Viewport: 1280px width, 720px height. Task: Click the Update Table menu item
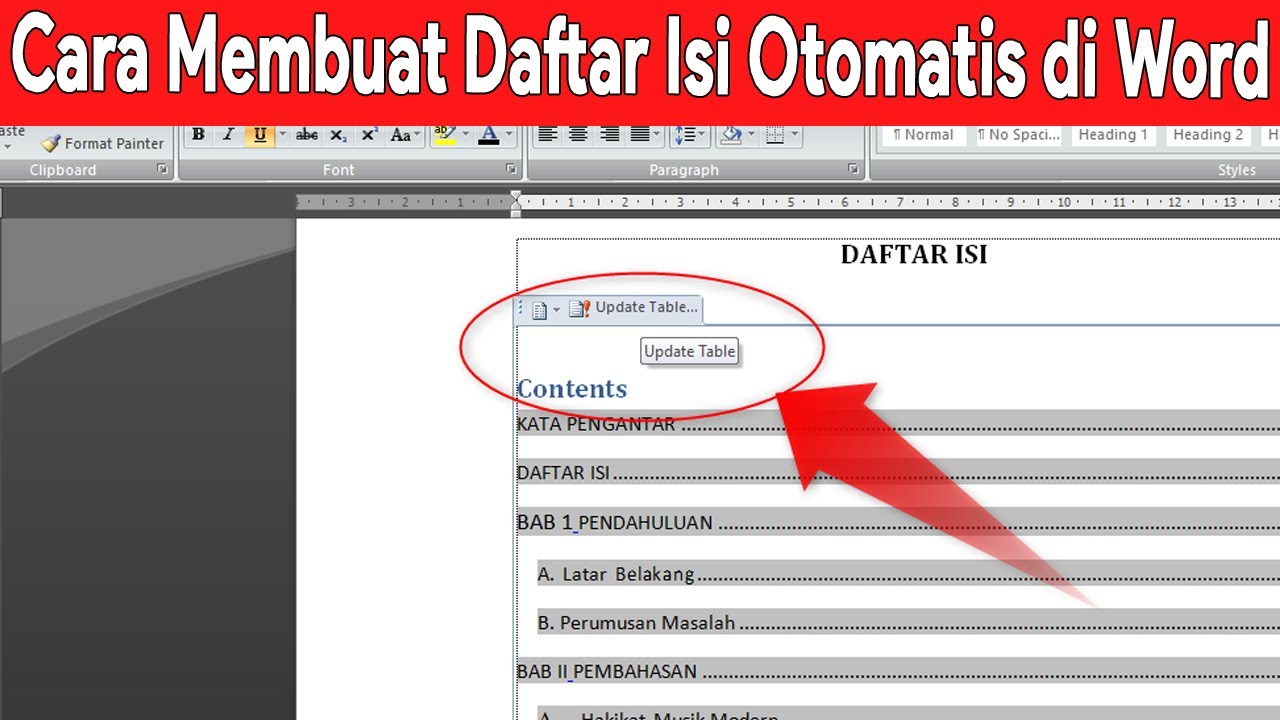[689, 351]
